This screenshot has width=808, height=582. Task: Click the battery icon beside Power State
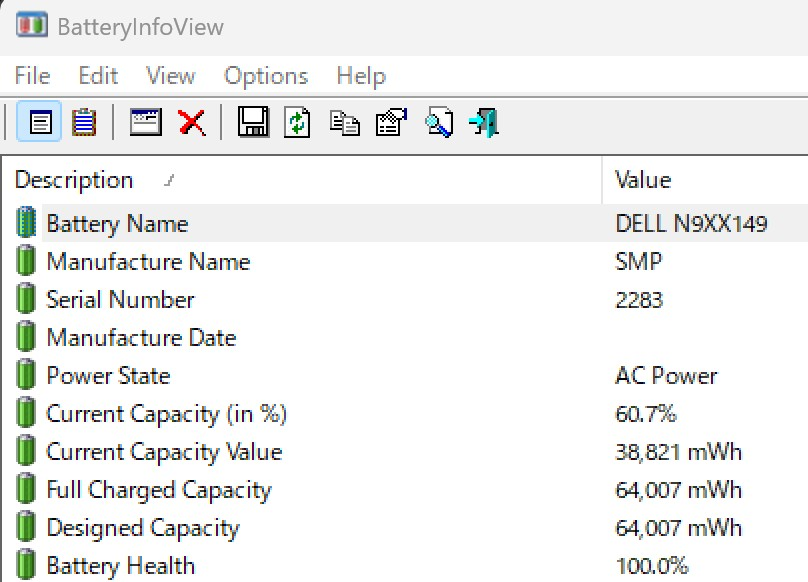26,374
